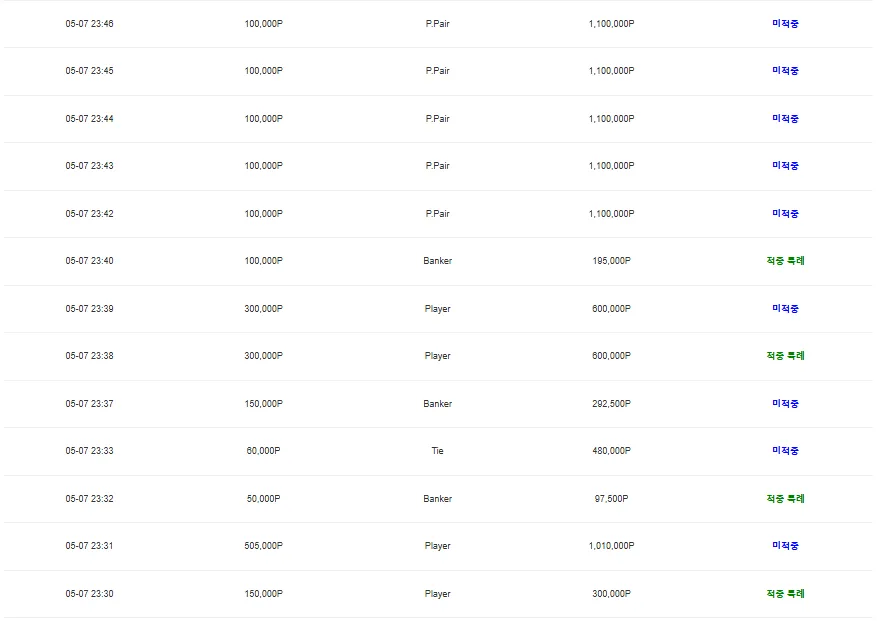Click the 1,010,000P payout value

611,546
